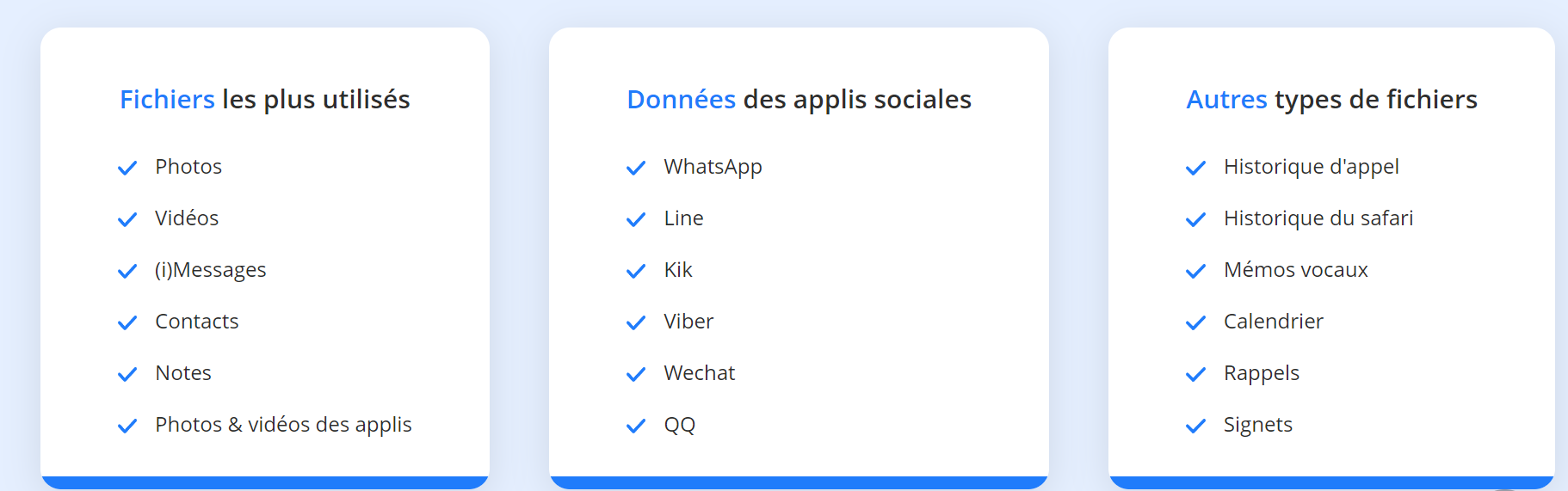Click the Autres types de fichiers heading
Image resolution: width=1568 pixels, height=491 pixels.
pos(1331,100)
